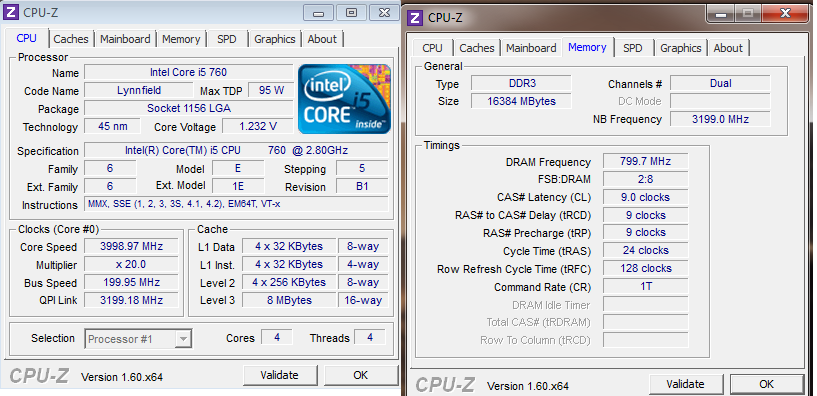This screenshot has height=396, width=817.
Task: Click the empty DC Mode field
Action: click(721, 101)
